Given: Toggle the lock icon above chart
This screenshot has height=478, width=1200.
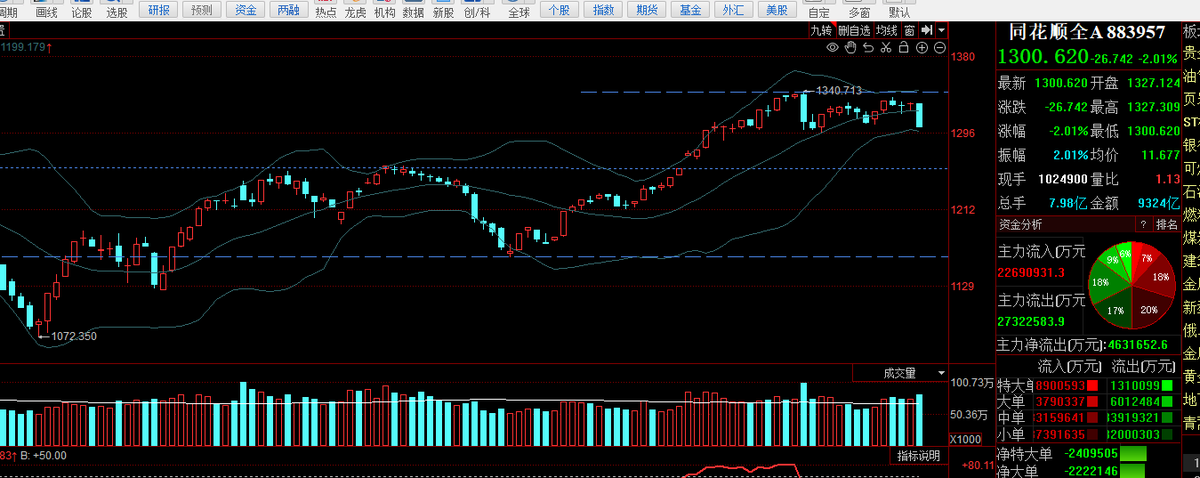Looking at the screenshot, I should tap(904, 47).
